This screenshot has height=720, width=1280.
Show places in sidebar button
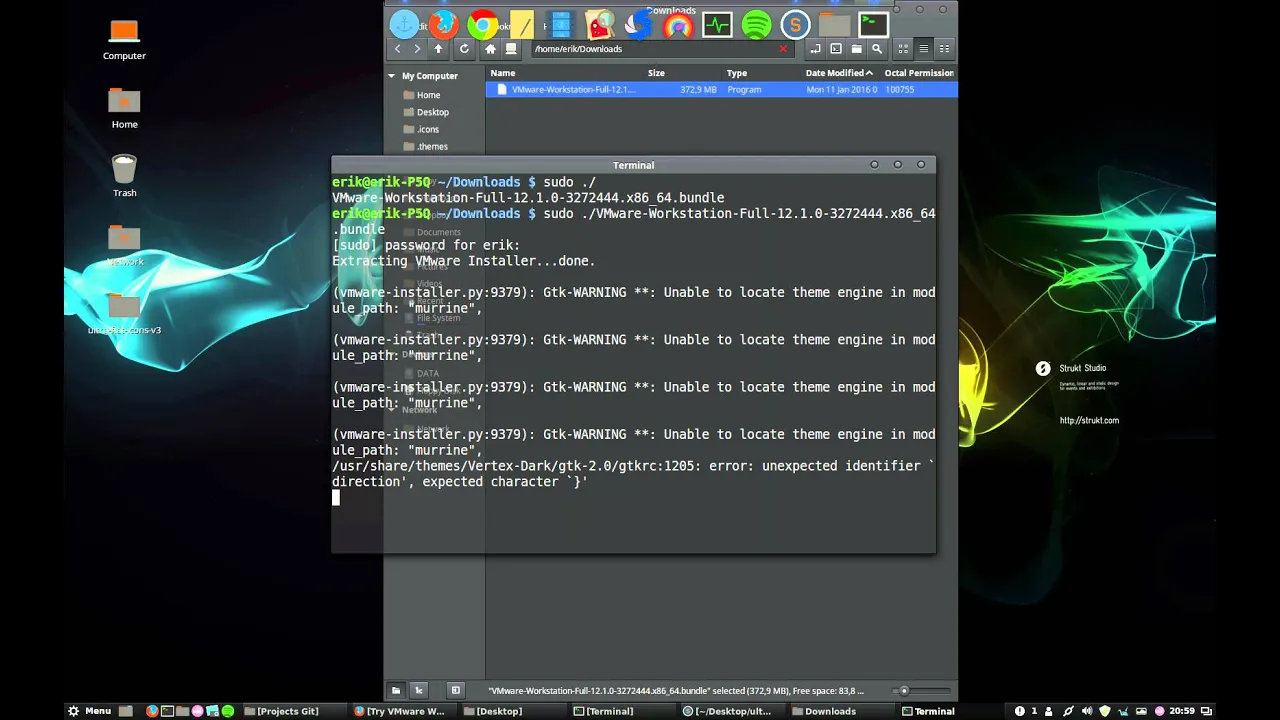click(396, 690)
